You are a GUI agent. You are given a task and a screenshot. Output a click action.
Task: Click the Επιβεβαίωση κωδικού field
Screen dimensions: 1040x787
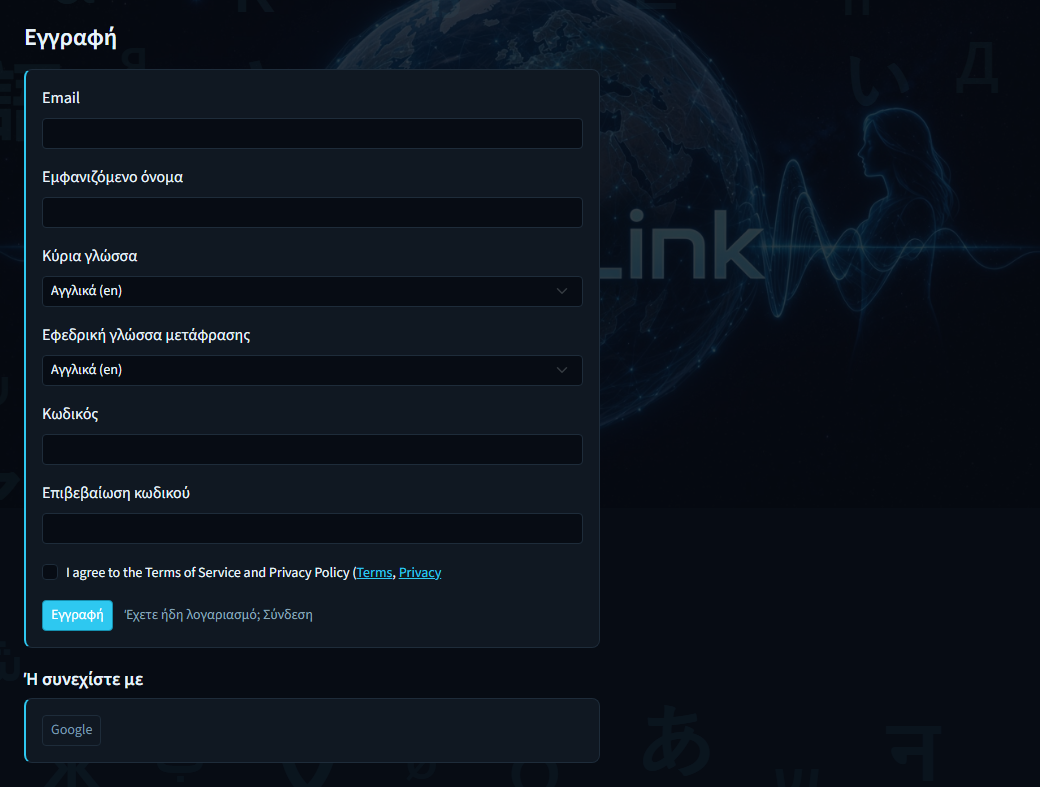(x=312, y=528)
